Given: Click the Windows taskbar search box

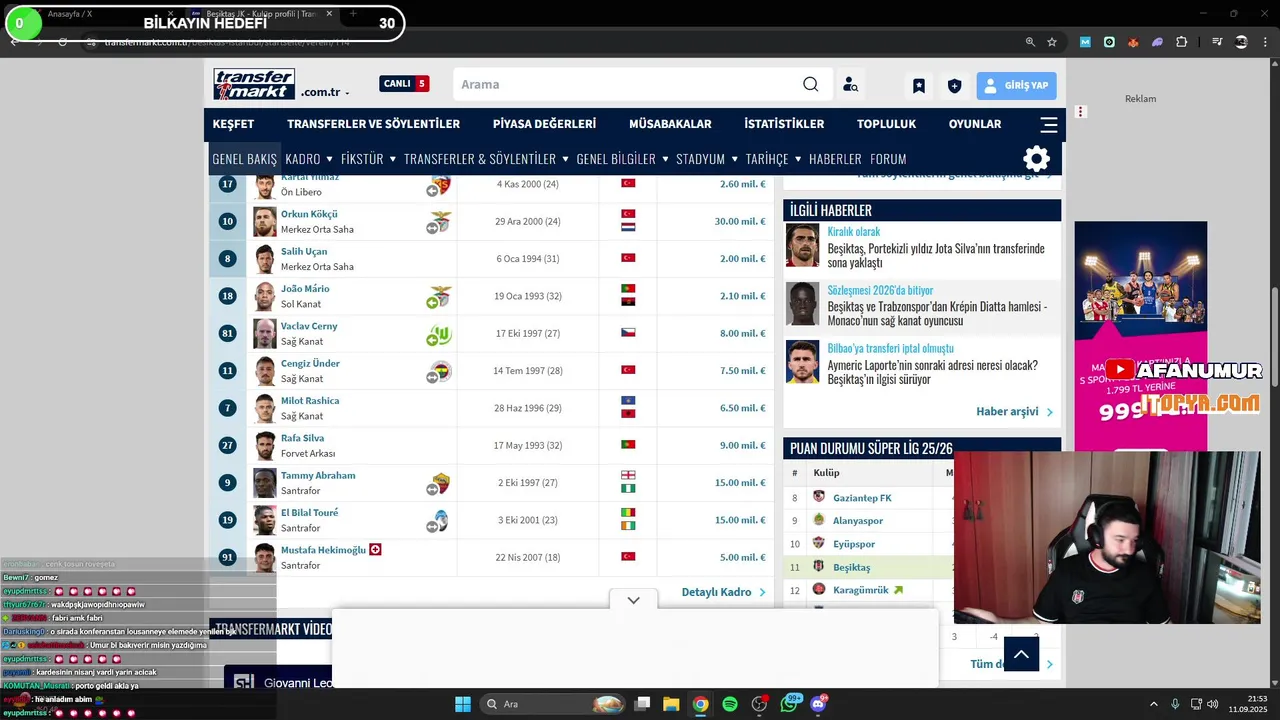Looking at the screenshot, I should (554, 704).
